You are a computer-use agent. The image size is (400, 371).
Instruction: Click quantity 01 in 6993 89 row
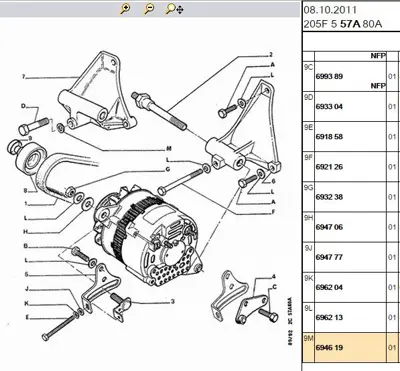click(x=392, y=77)
